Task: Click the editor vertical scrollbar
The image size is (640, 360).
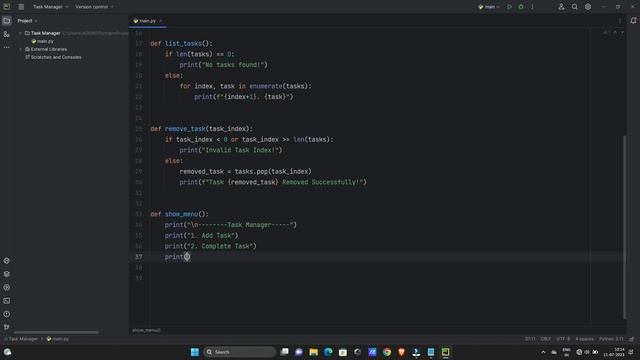Action: [x=624, y=227]
